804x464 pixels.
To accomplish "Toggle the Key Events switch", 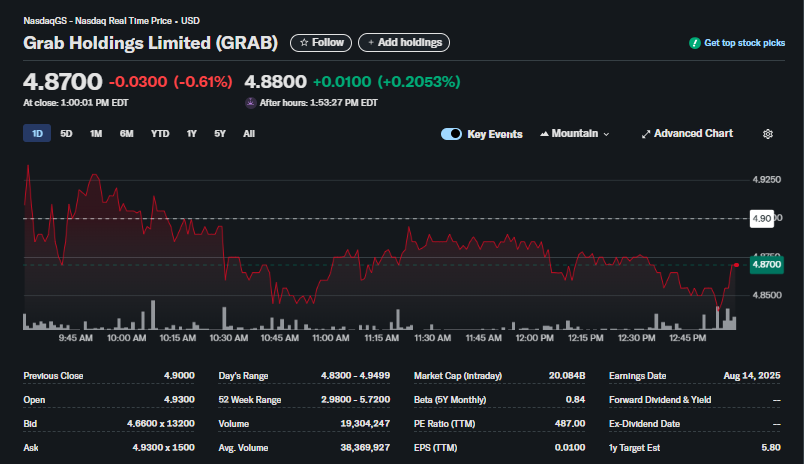I will [x=451, y=134].
